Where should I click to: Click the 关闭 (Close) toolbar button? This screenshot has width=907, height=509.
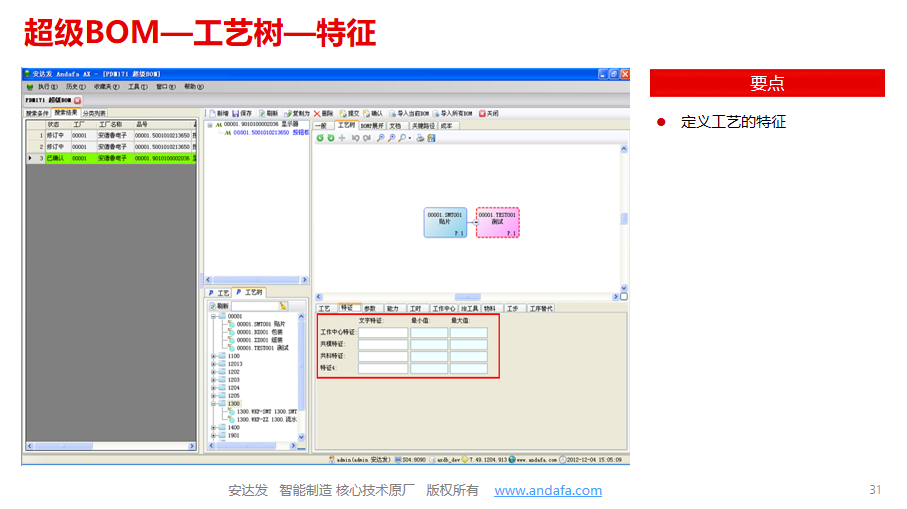pyautogui.click(x=490, y=114)
